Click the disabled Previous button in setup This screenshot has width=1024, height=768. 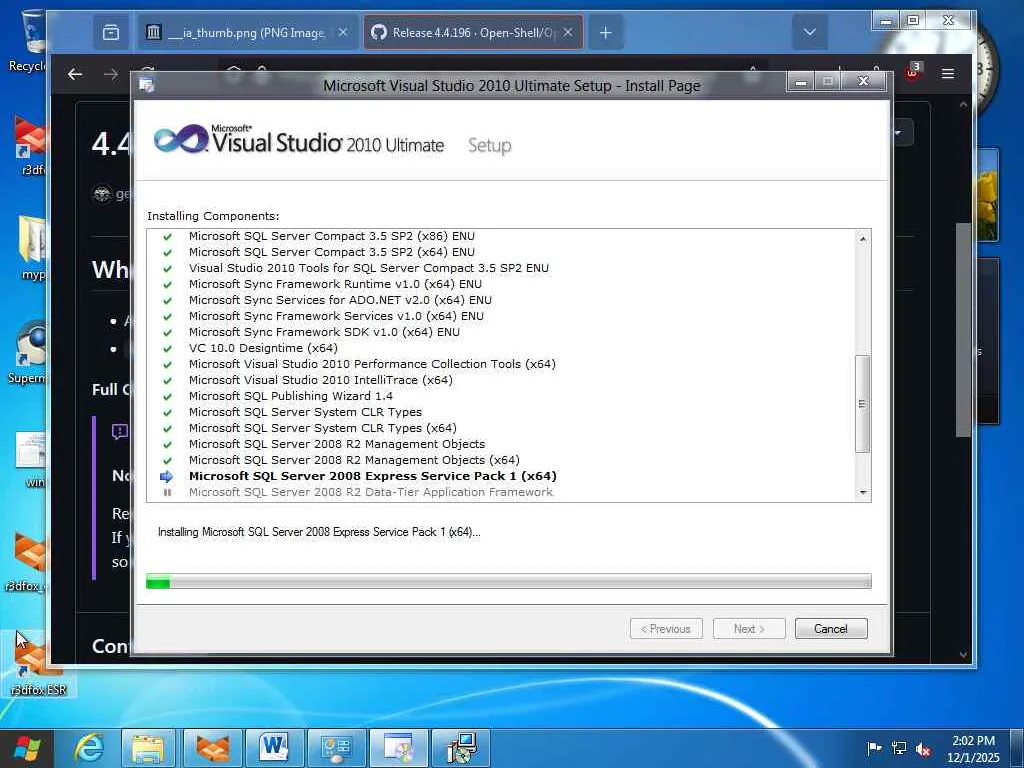[666, 628]
